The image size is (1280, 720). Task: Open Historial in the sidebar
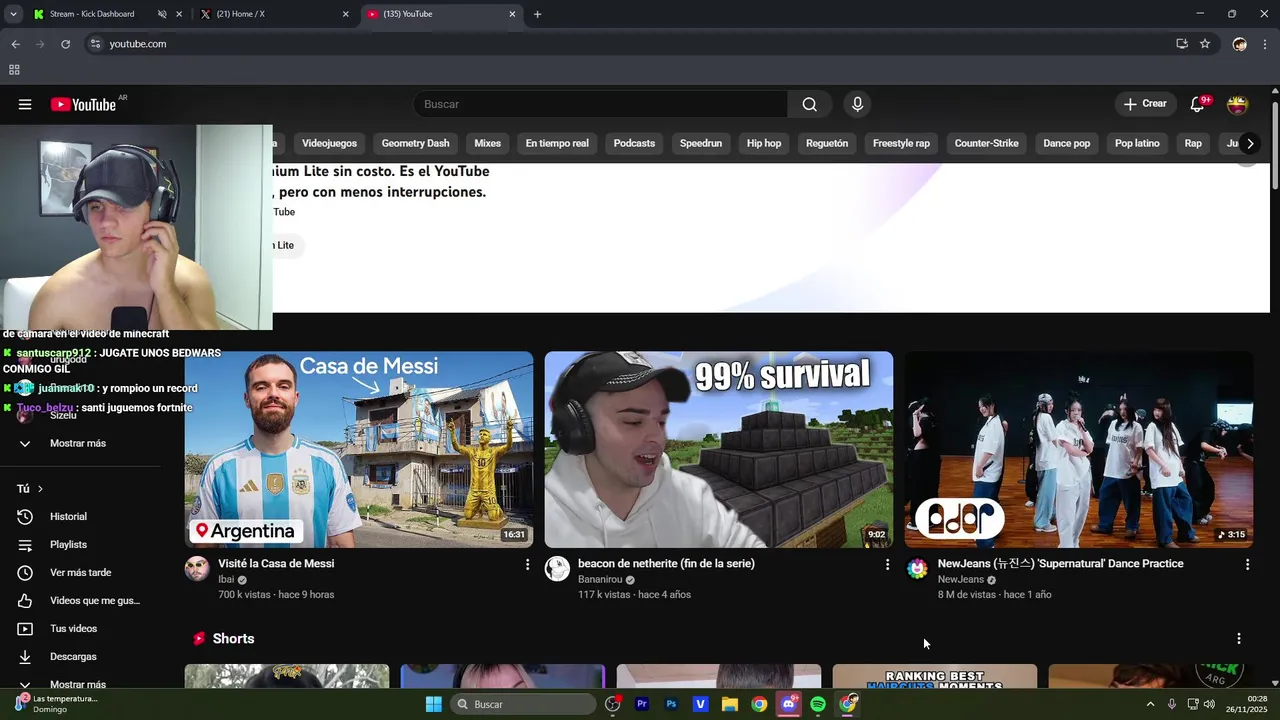point(68,517)
